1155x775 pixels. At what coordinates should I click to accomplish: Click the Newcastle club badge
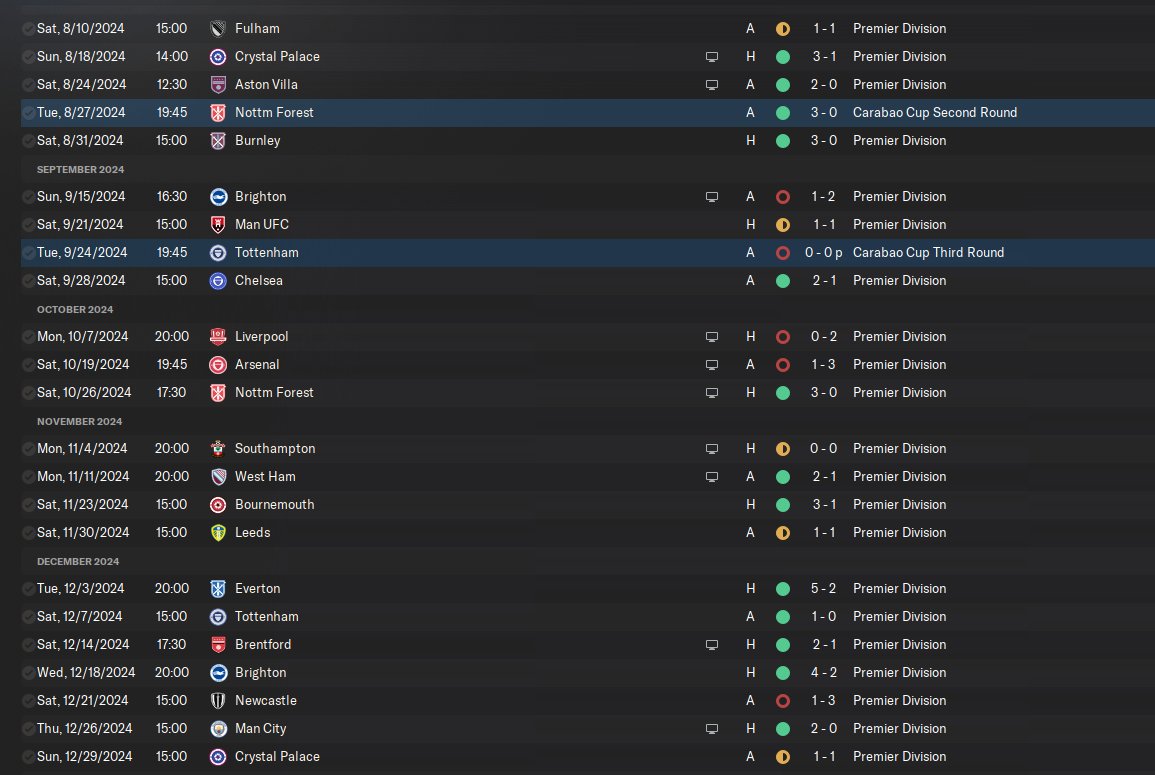218,701
